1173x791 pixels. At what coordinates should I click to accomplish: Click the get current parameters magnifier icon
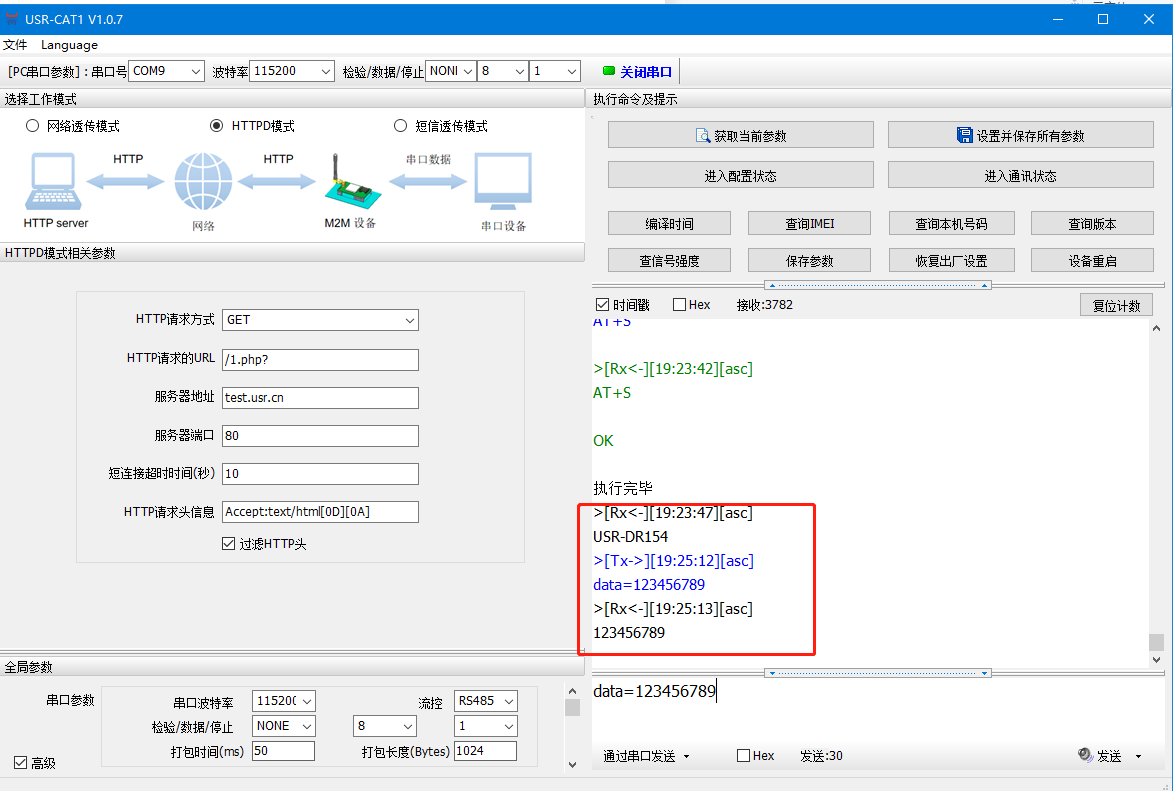(702, 136)
